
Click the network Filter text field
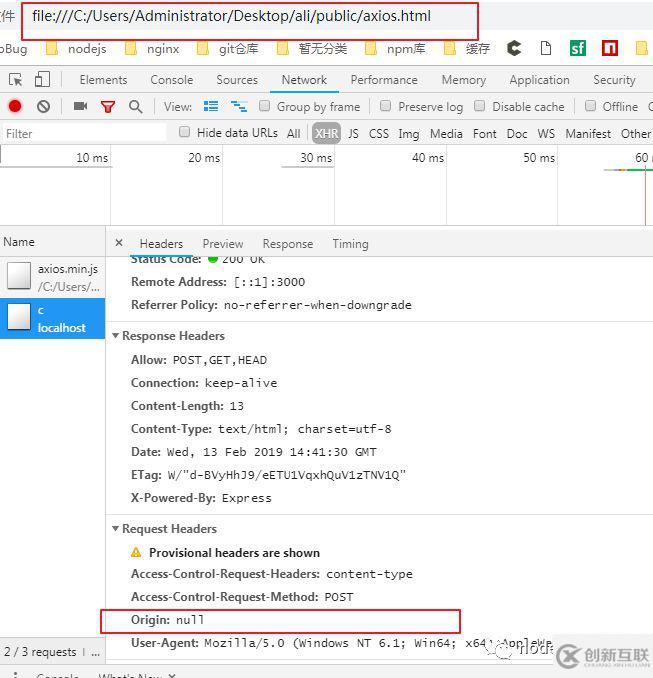click(84, 133)
